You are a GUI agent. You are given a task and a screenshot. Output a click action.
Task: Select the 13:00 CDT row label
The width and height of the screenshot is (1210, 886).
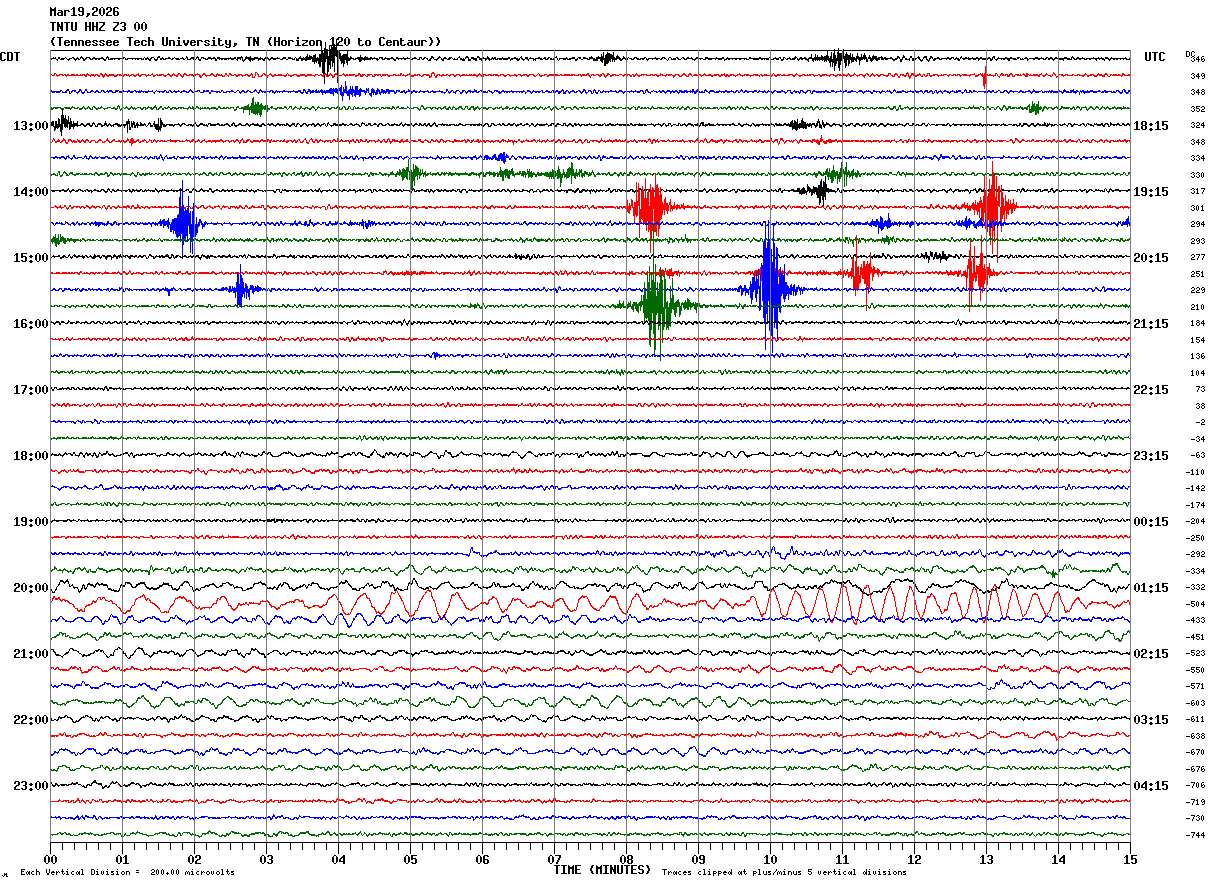[30, 126]
